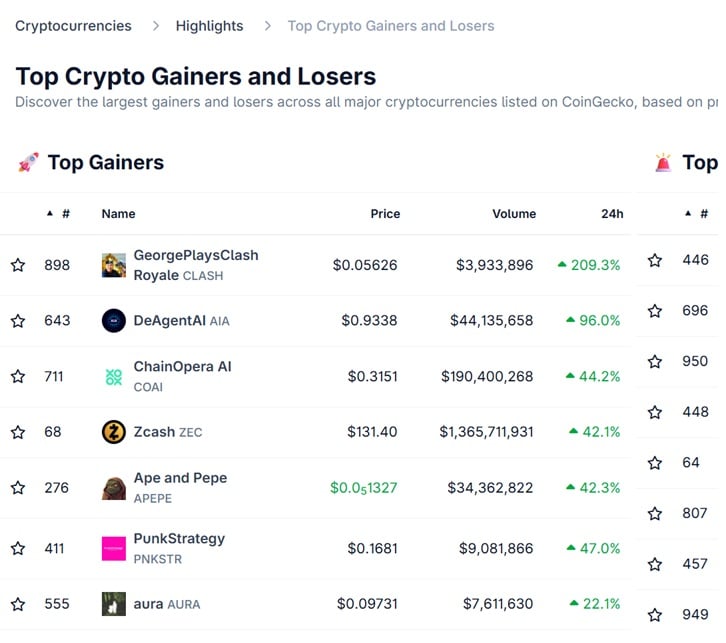Sort the gainers table by 24h change
726x643 pixels.
(x=612, y=214)
